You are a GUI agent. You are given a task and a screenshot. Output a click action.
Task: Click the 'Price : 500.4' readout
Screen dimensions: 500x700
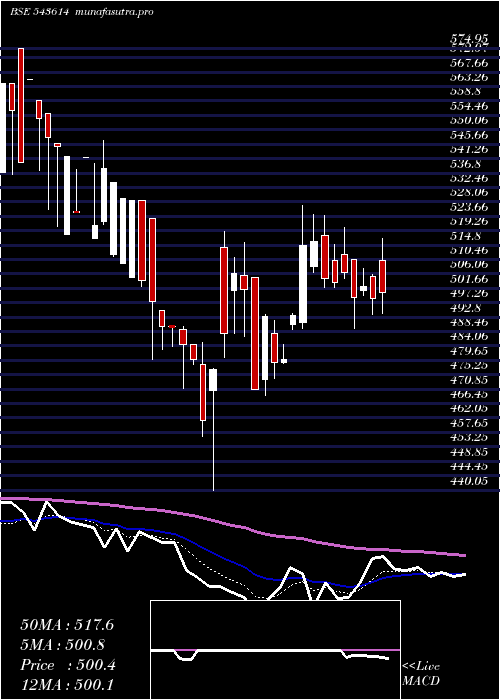68,665
